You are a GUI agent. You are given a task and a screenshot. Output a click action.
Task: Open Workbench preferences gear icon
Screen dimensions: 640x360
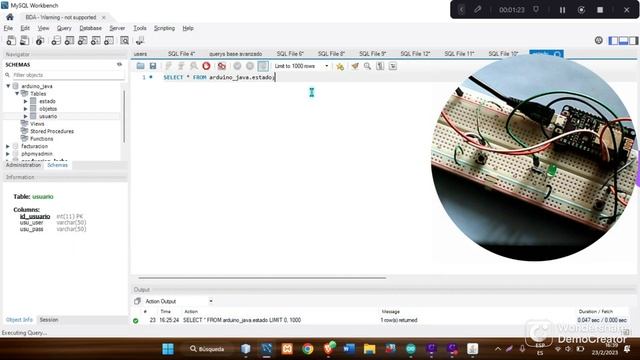pos(598,40)
